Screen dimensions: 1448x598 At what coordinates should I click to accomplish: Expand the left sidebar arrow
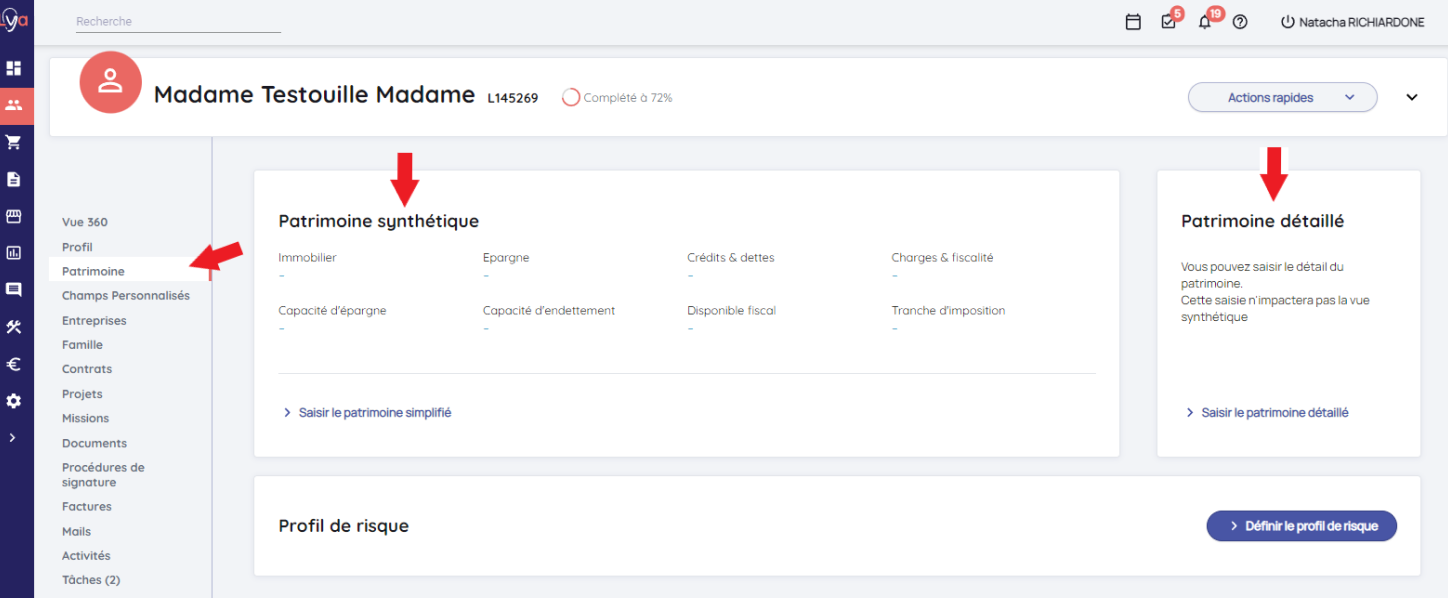point(12,438)
